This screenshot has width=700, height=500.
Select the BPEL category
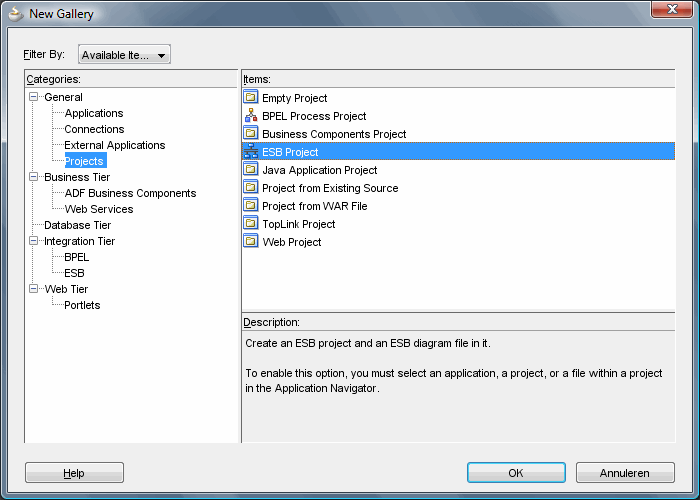(76, 258)
